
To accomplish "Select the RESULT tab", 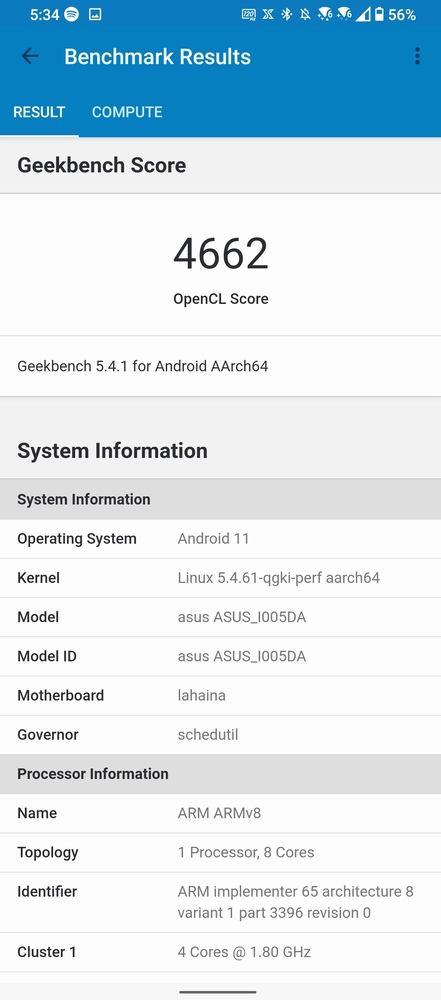I will click(40, 112).
